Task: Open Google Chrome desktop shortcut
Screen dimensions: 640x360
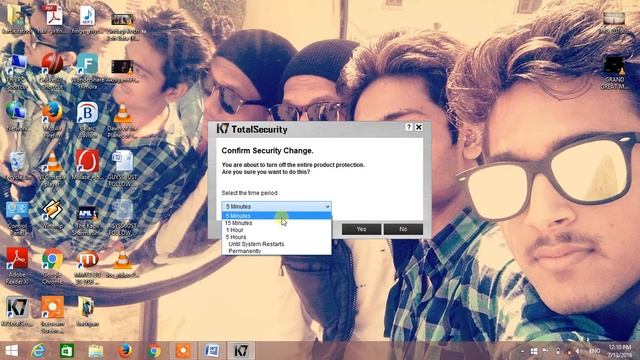Action: point(52,265)
